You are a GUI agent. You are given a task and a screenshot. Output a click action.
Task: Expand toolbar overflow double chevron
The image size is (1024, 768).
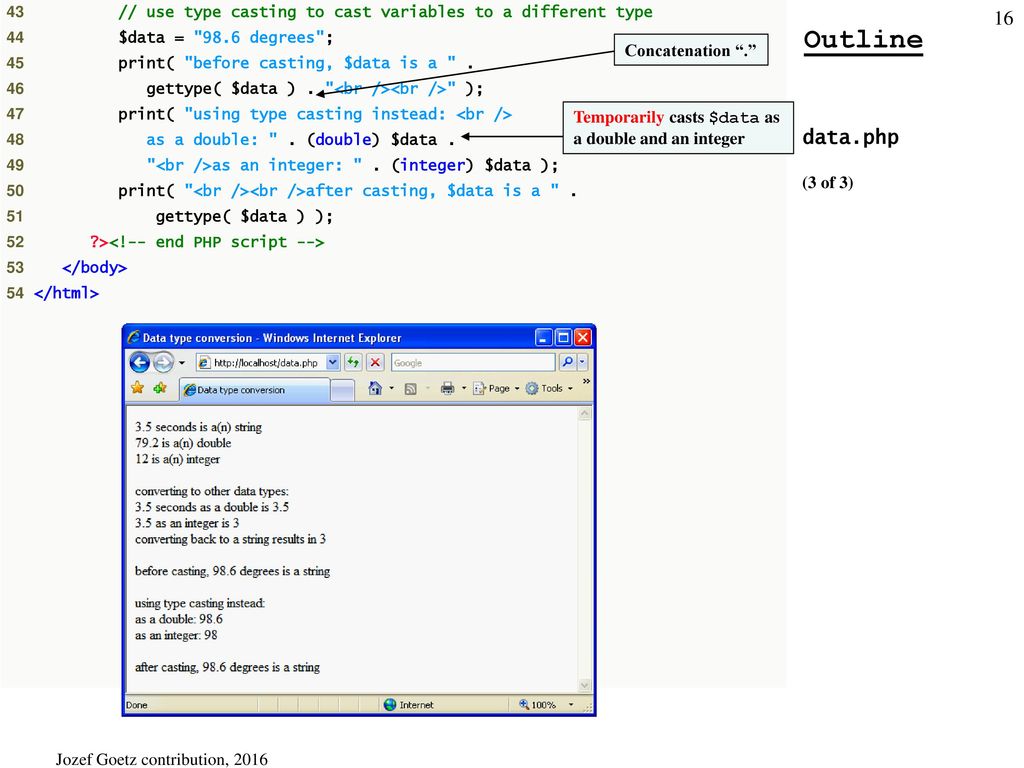585,382
